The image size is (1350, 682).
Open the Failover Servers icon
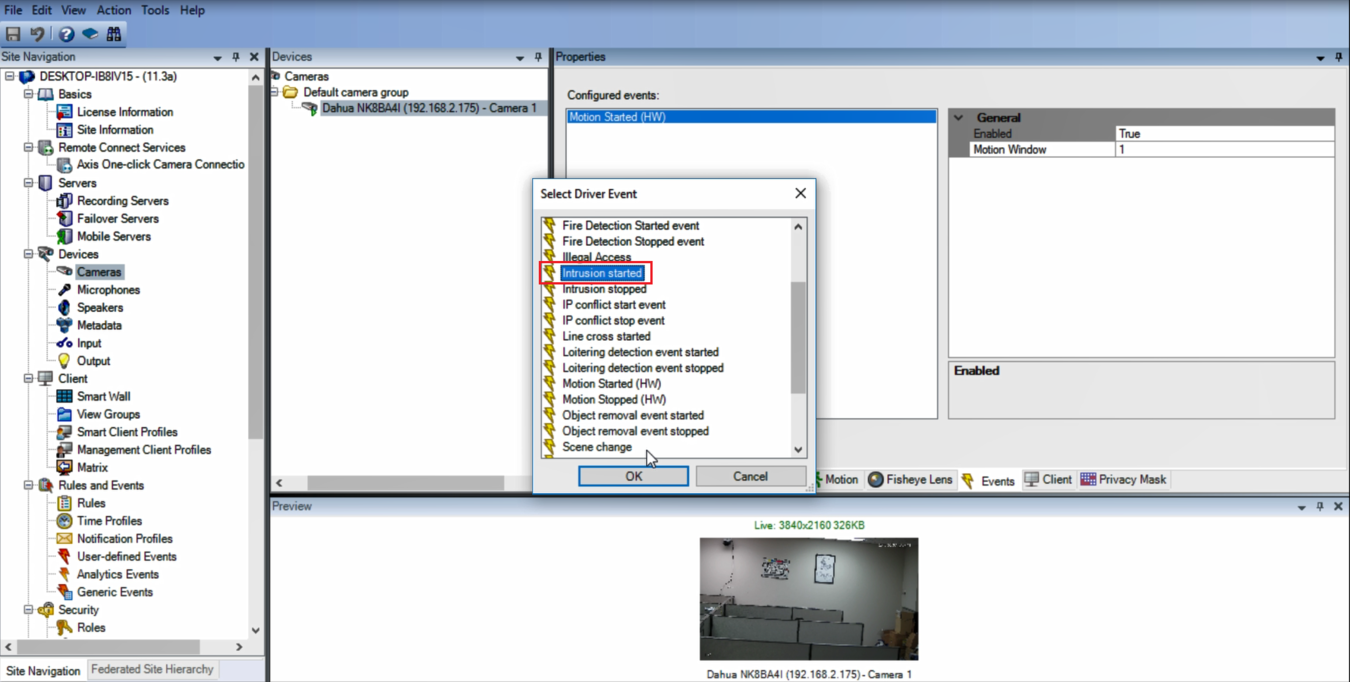click(64, 219)
